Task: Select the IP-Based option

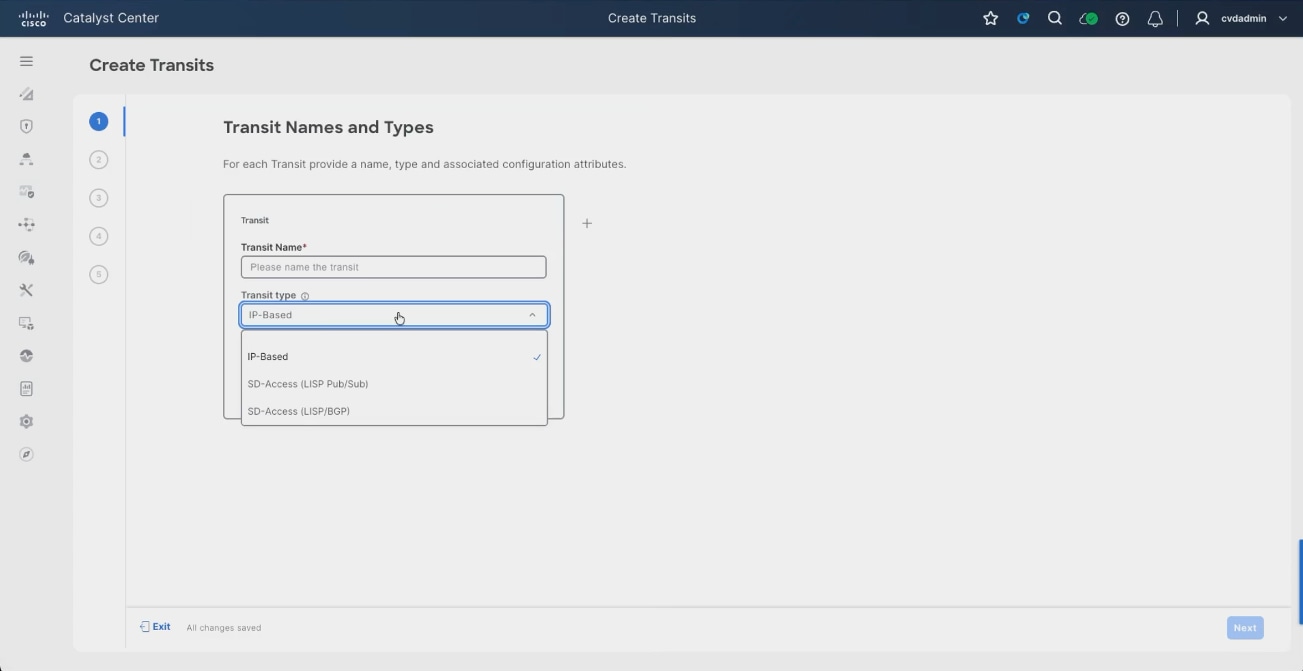Action: pyautogui.click(x=394, y=357)
